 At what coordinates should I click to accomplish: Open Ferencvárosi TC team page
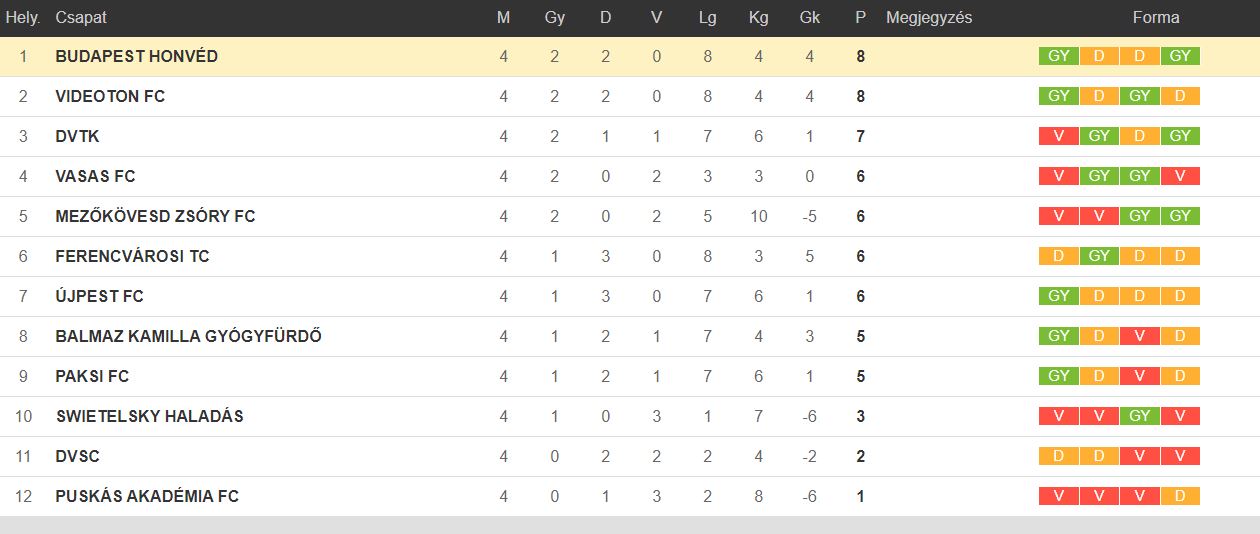point(132,257)
